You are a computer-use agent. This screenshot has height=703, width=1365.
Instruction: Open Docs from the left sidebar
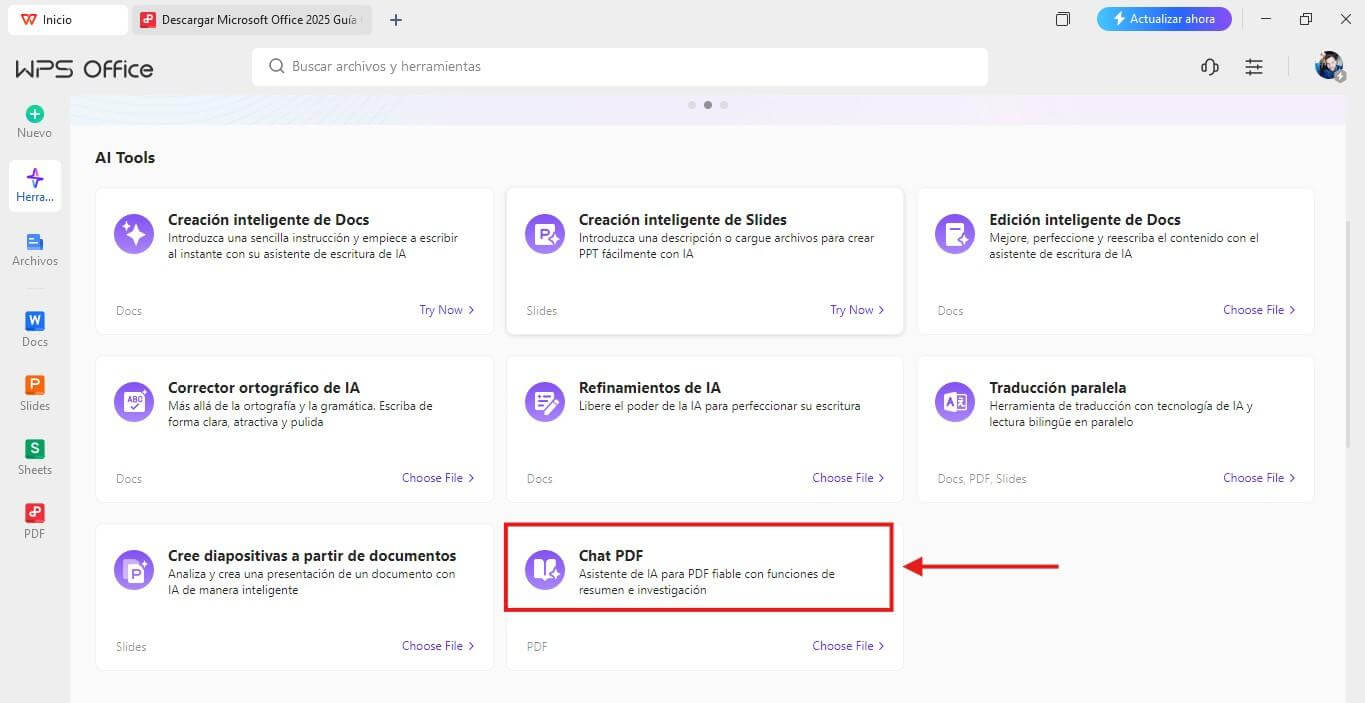(35, 321)
